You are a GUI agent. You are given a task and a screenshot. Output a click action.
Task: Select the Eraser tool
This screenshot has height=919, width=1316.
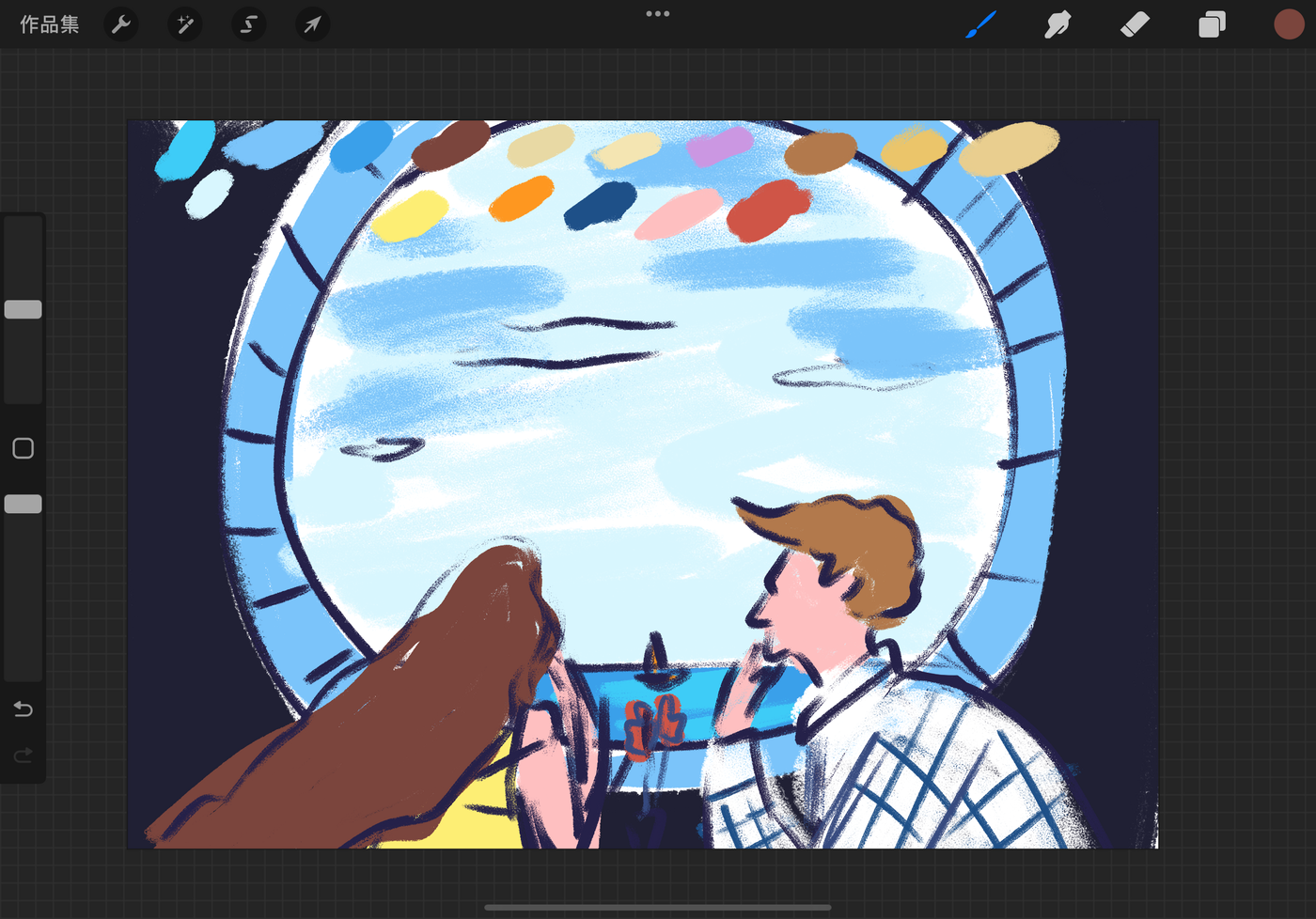(x=1135, y=24)
